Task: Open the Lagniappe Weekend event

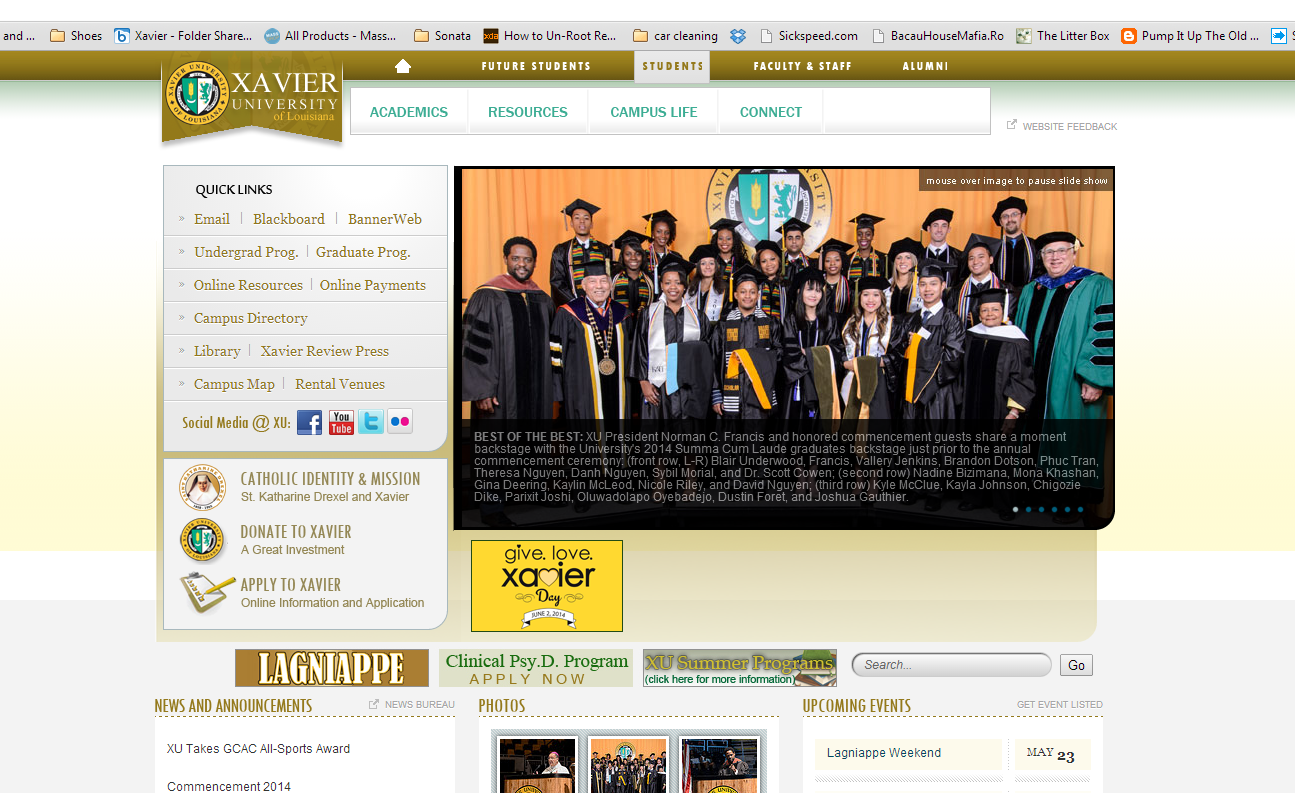Action: [x=884, y=753]
